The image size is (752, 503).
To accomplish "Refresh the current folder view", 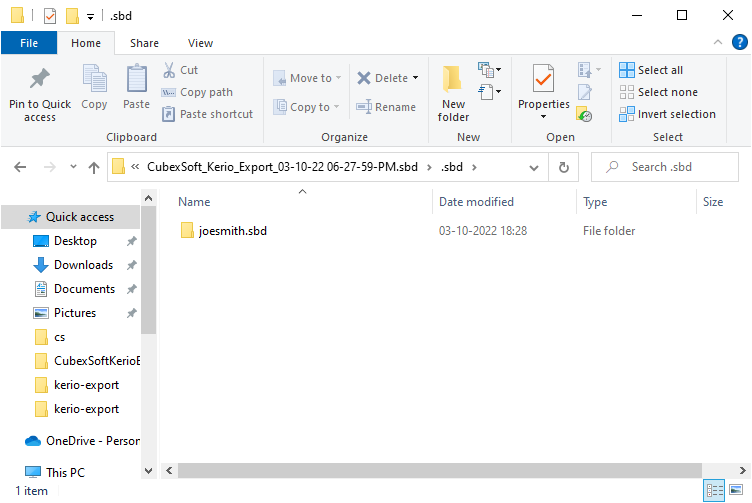I will (x=564, y=167).
